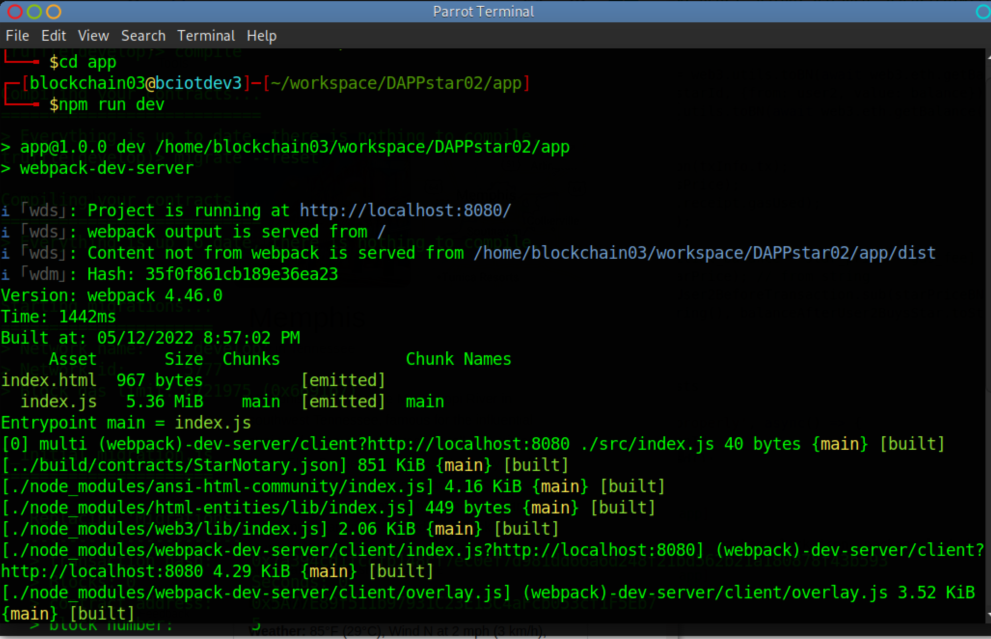Open the Terminal menu
The width and height of the screenshot is (991, 639).
pos(206,35)
